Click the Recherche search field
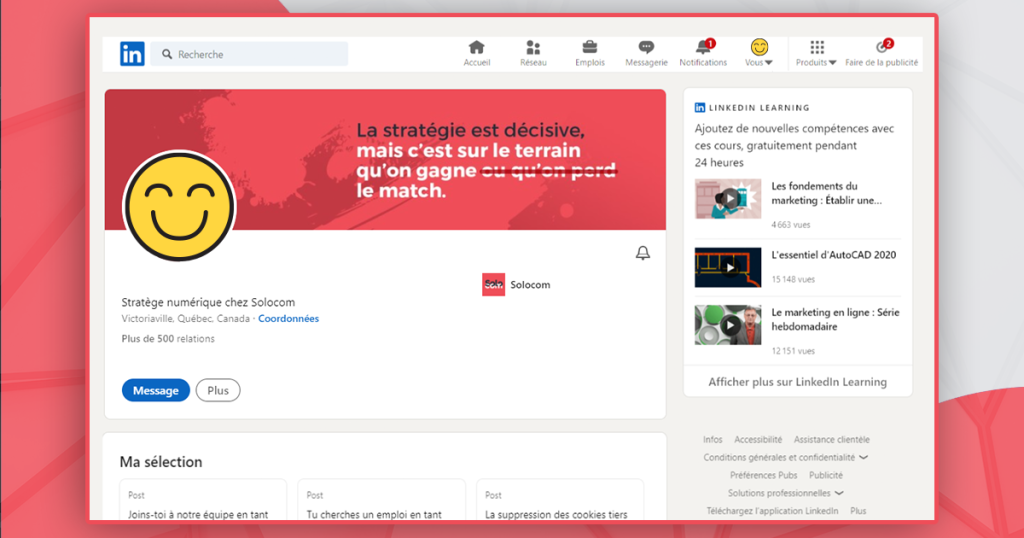 pos(249,54)
